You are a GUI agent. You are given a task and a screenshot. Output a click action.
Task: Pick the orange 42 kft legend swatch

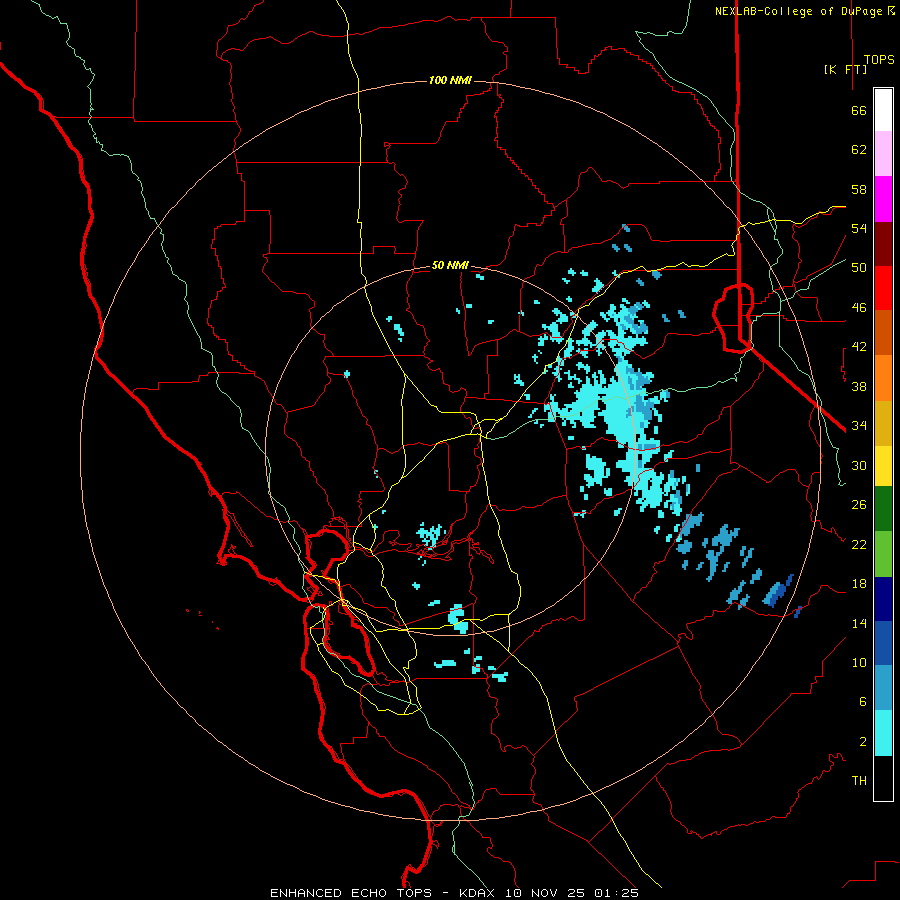pyautogui.click(x=883, y=377)
